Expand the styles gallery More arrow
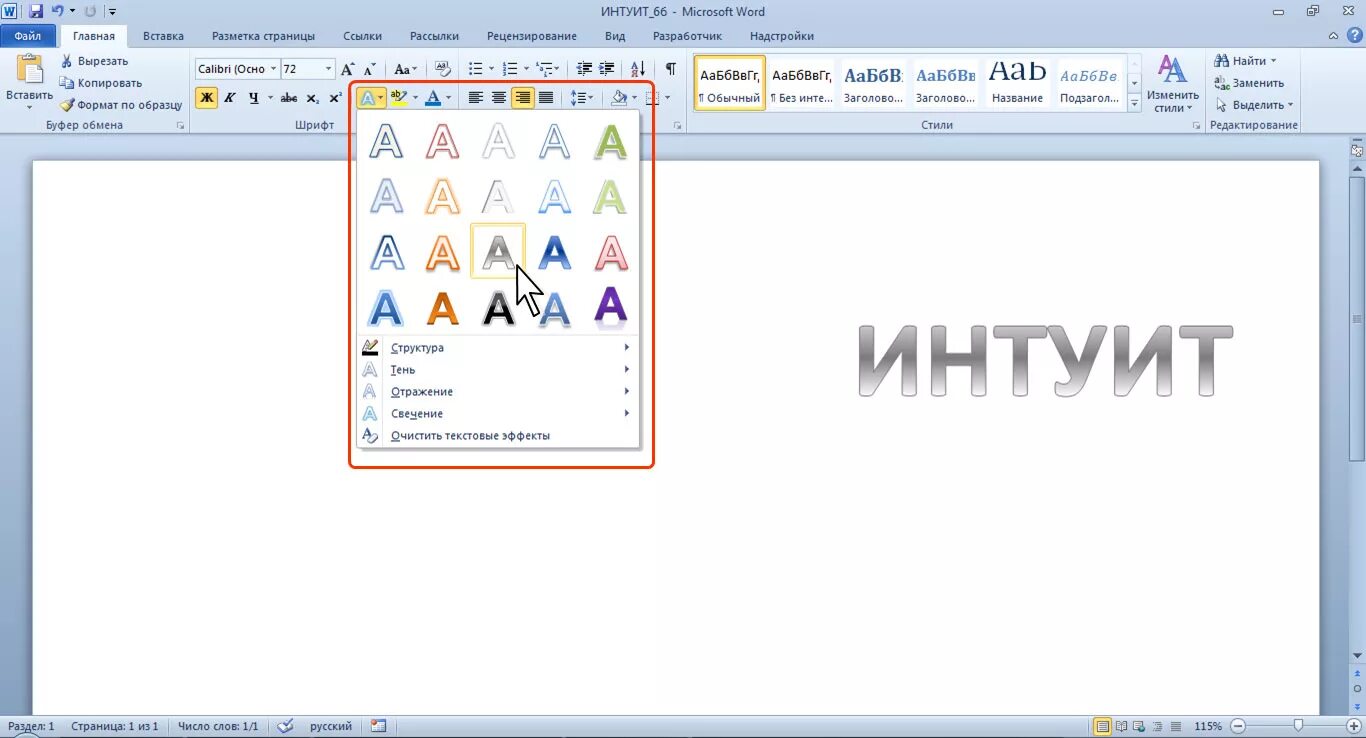Screen dimensions: 1366x738 click(1135, 104)
